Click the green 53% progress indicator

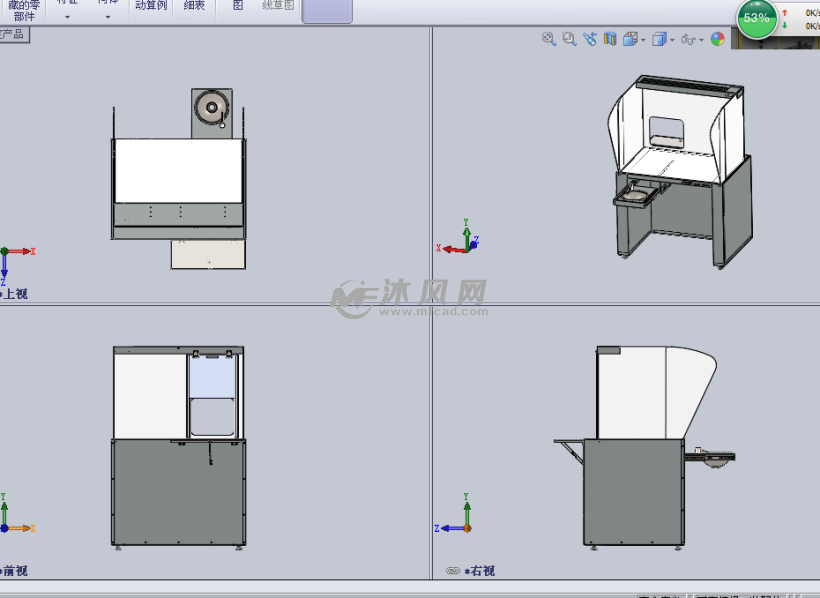coord(757,17)
